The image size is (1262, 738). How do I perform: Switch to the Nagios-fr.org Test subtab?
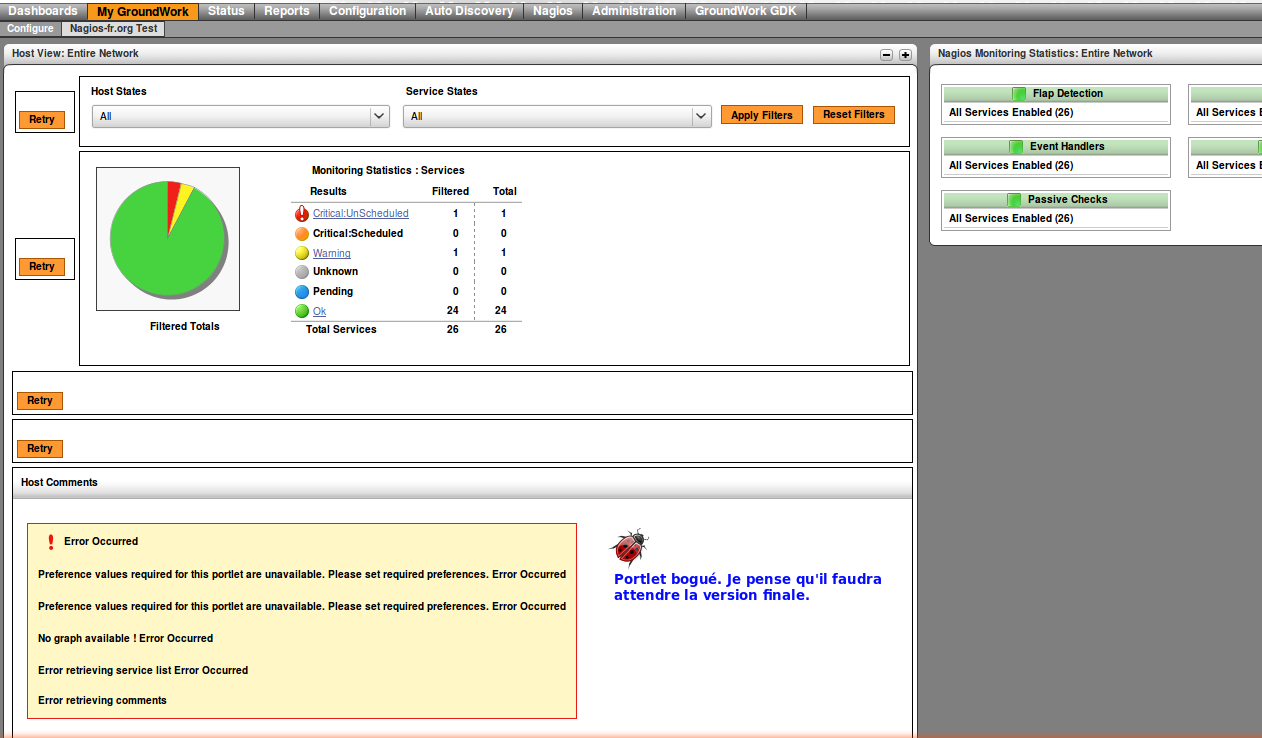[x=112, y=29]
